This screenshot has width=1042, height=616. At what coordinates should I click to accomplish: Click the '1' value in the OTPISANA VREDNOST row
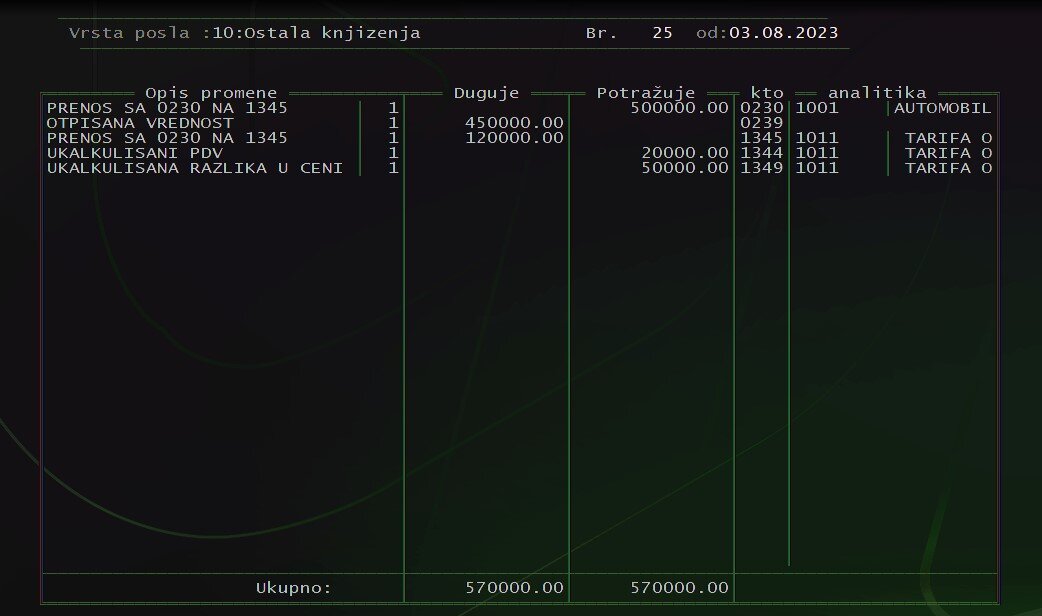tap(393, 123)
